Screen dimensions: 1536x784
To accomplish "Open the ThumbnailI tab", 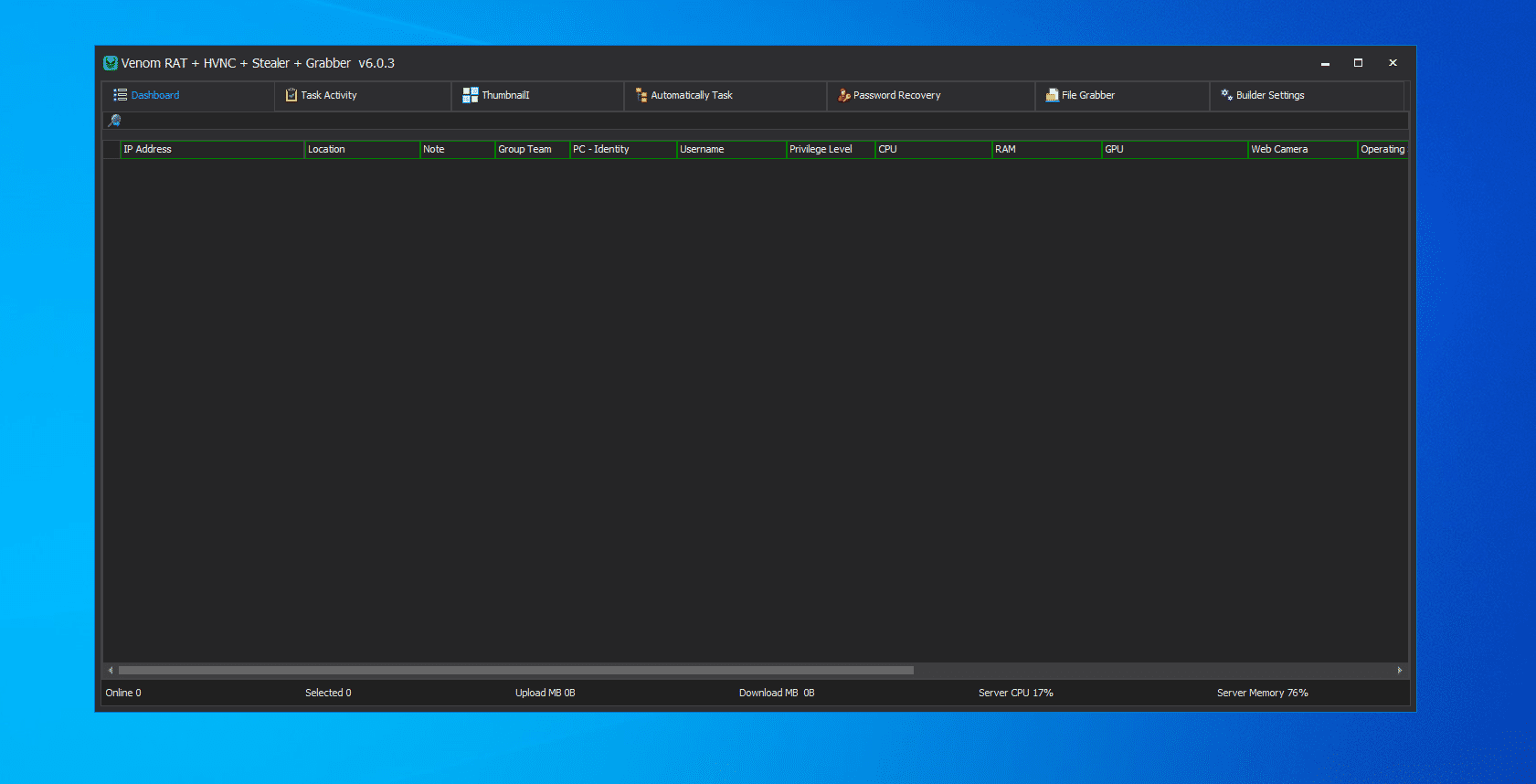I will (x=538, y=95).
